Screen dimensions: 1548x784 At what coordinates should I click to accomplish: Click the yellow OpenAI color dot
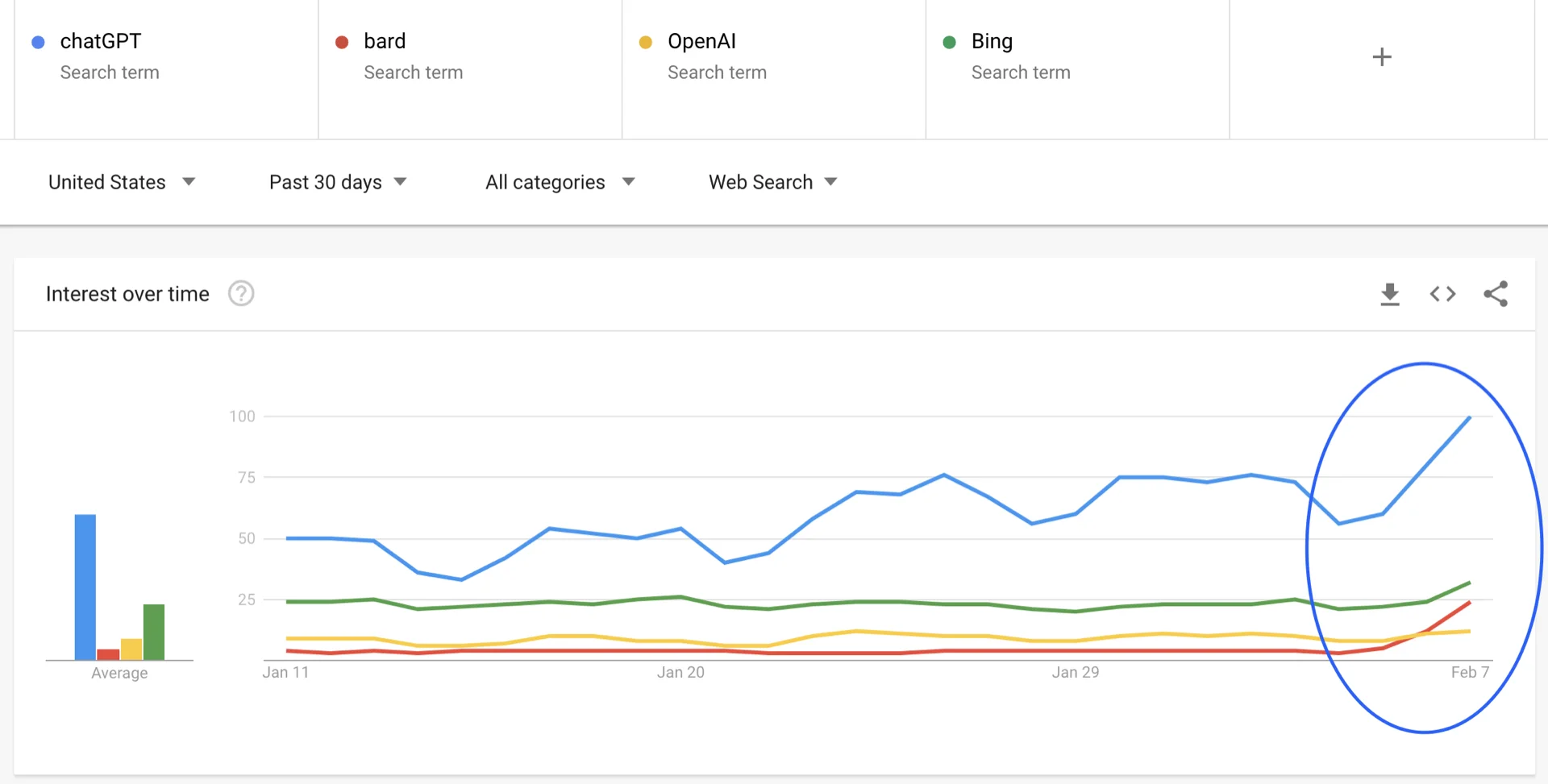click(646, 42)
